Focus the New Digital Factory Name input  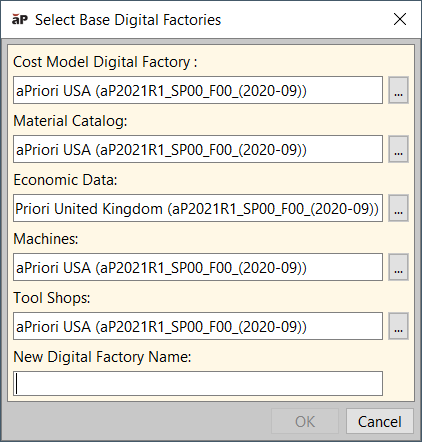point(198,384)
